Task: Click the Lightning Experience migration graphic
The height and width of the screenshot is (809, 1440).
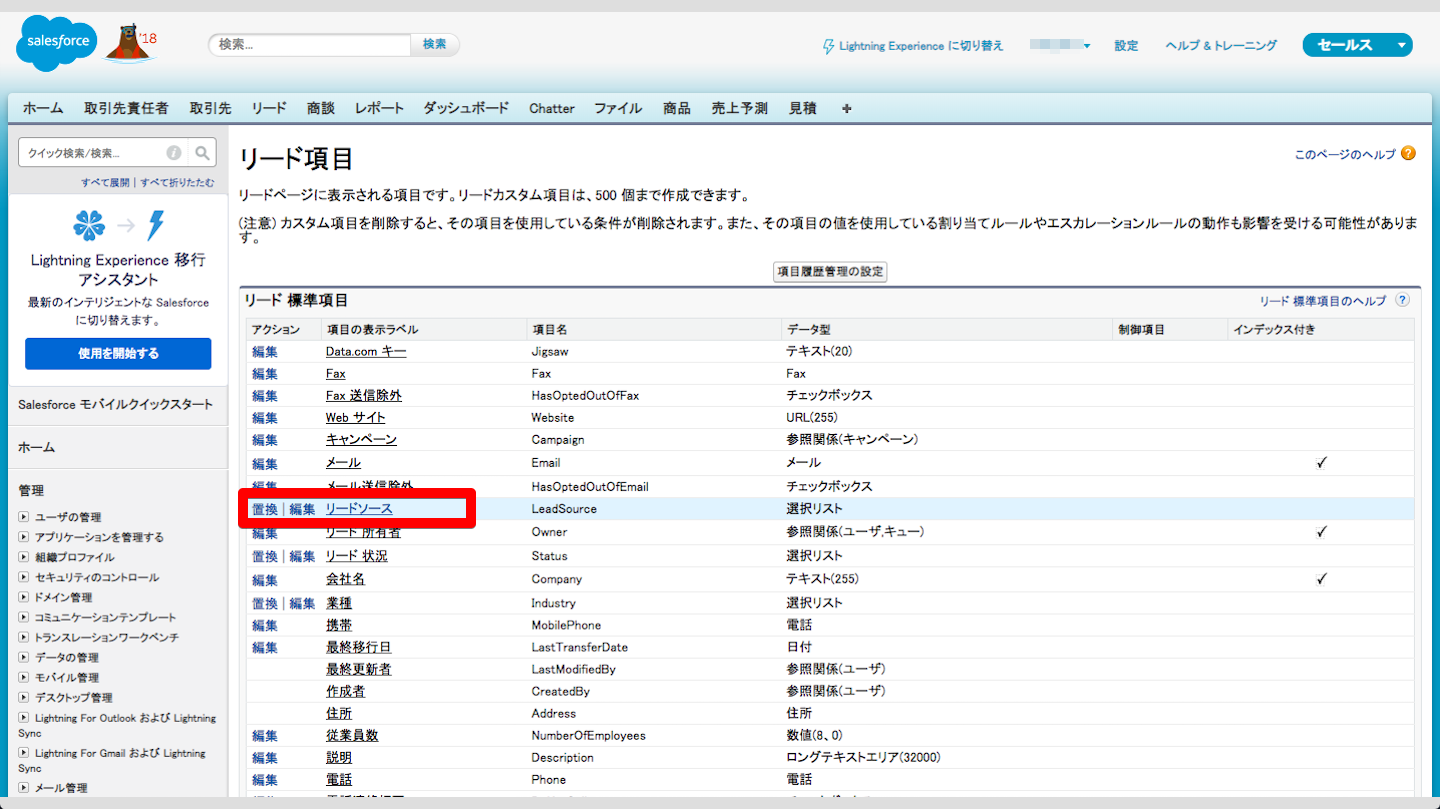Action: pos(118,225)
